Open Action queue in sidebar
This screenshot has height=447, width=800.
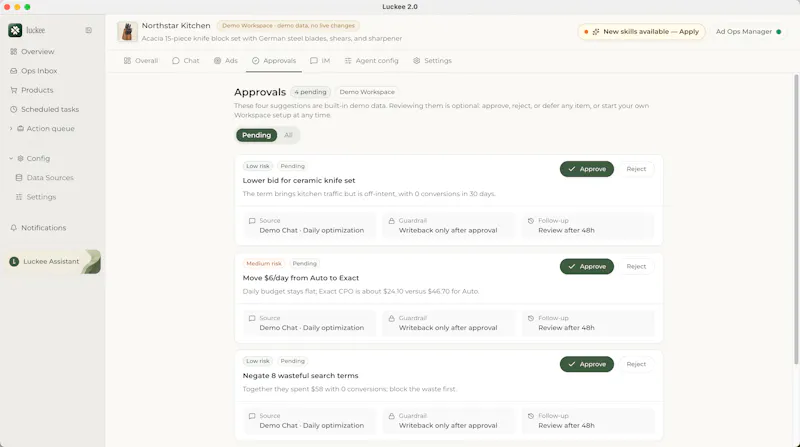pos(51,129)
